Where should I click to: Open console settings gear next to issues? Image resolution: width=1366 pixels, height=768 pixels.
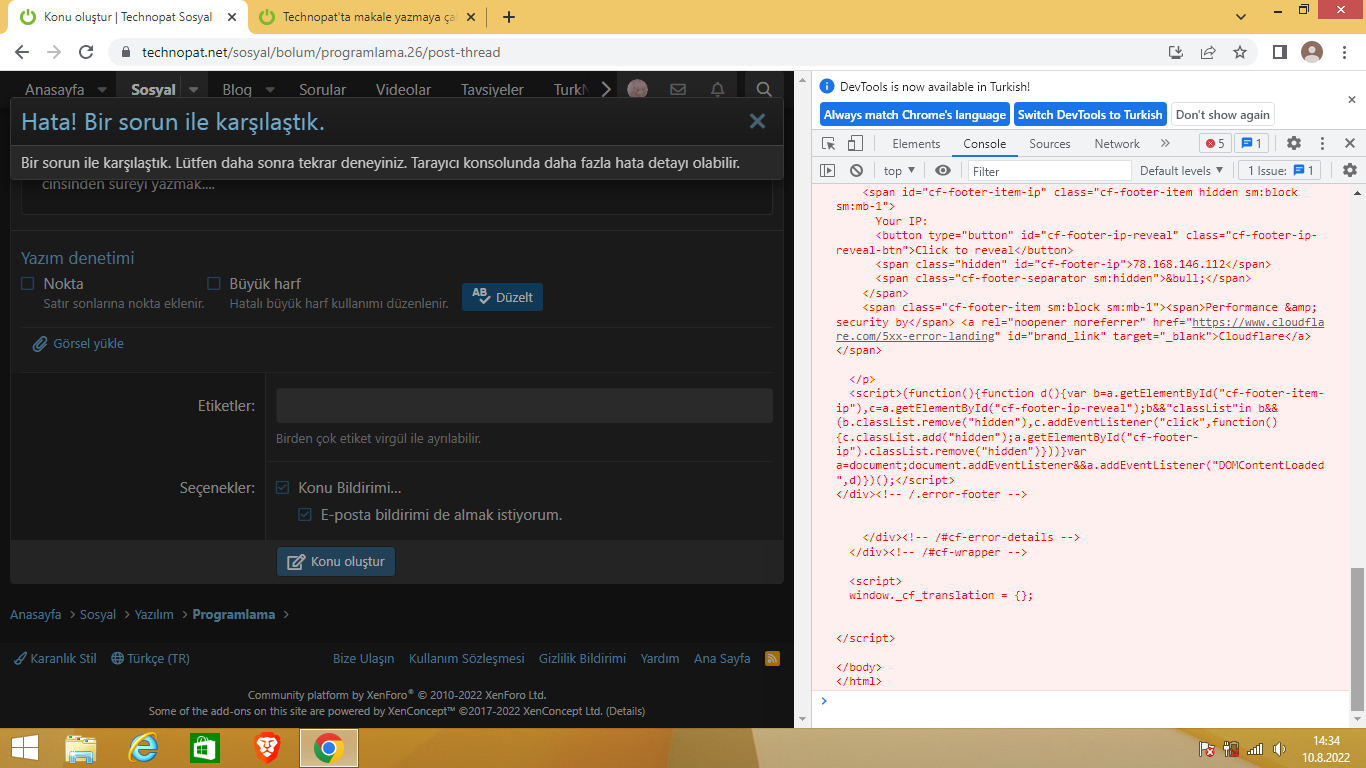coord(1350,171)
